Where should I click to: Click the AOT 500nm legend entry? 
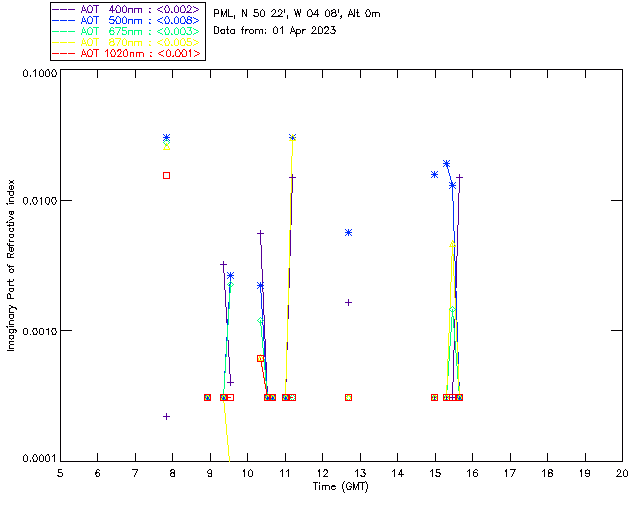pos(127,20)
